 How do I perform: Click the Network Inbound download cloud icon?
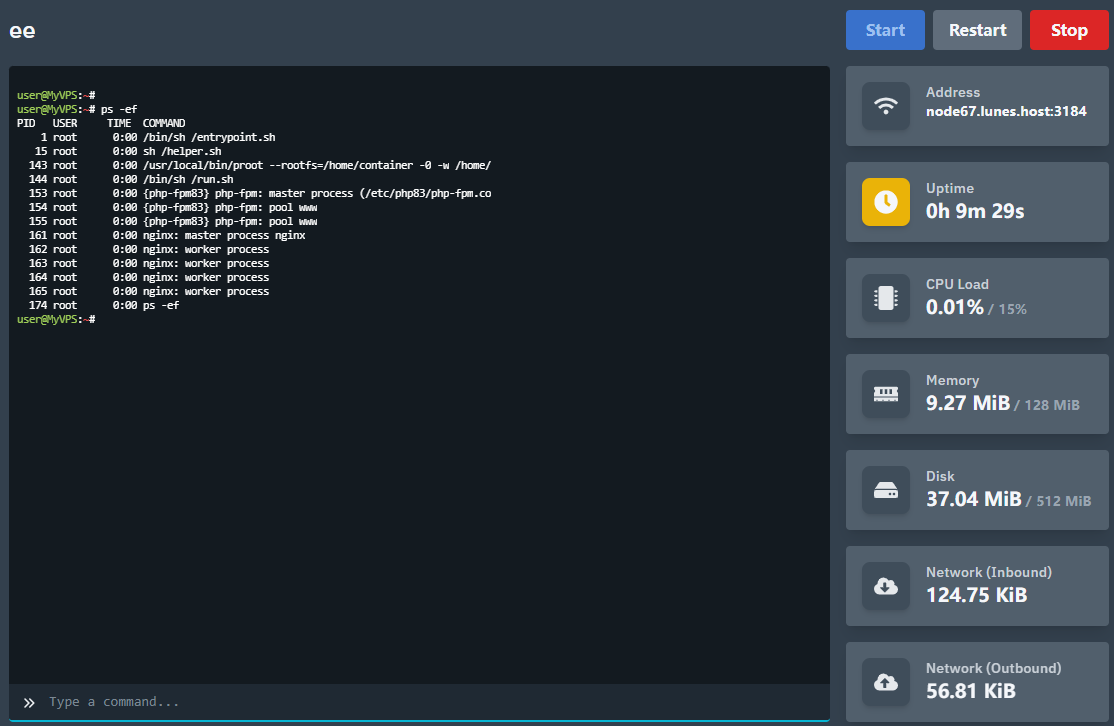[886, 586]
